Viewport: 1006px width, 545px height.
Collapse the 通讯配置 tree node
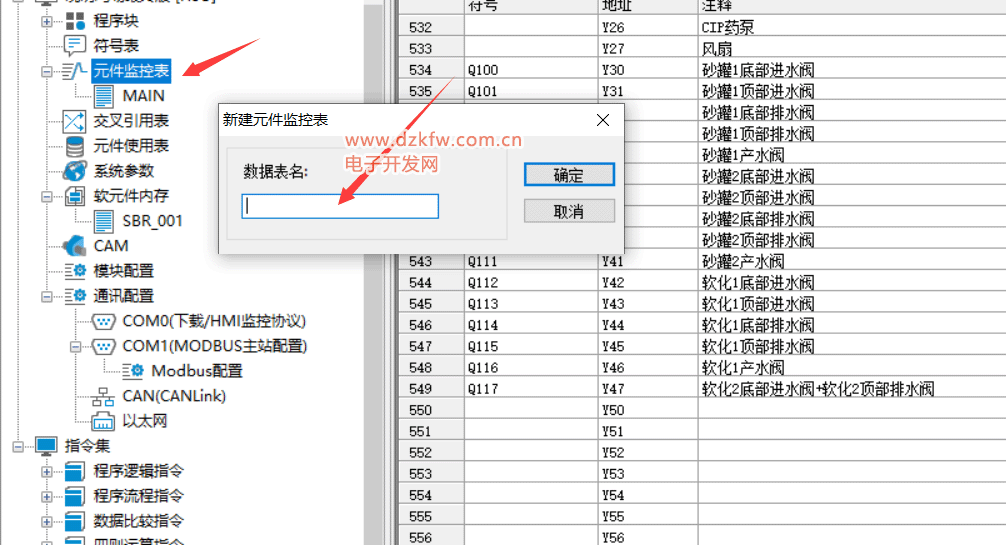click(47, 296)
